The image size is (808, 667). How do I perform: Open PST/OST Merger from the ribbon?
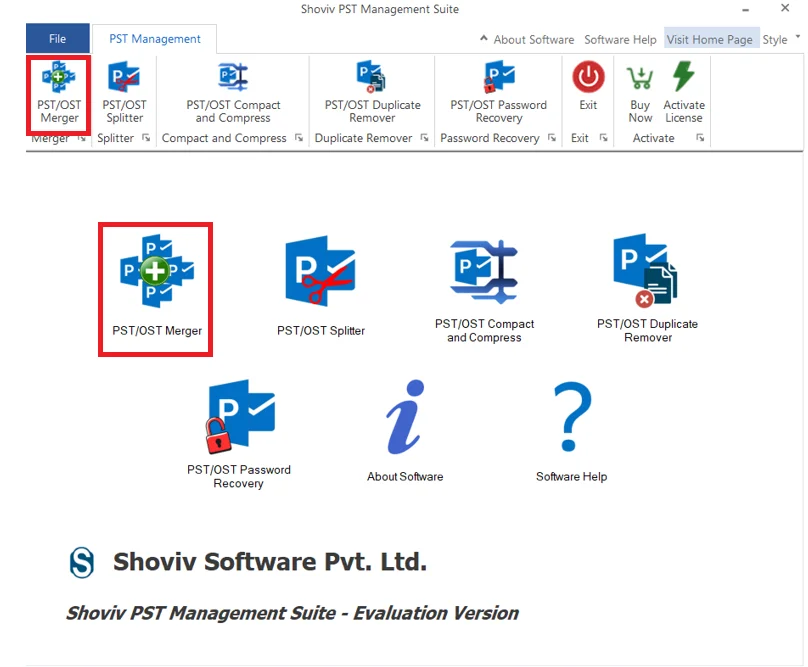(59, 93)
